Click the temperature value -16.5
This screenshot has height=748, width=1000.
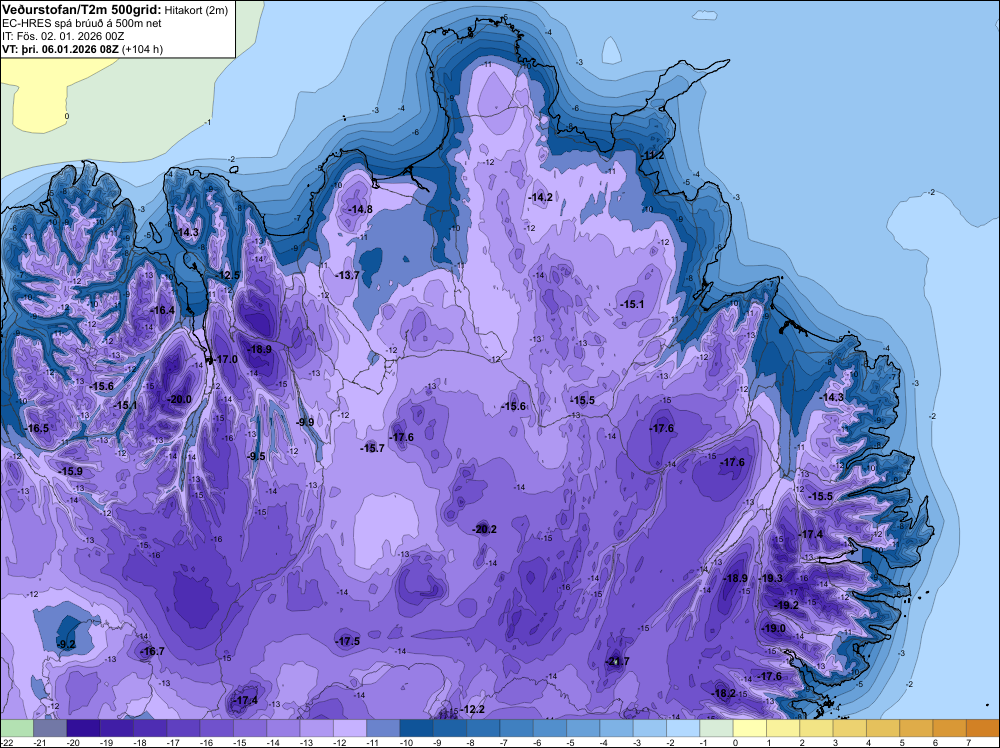point(37,429)
